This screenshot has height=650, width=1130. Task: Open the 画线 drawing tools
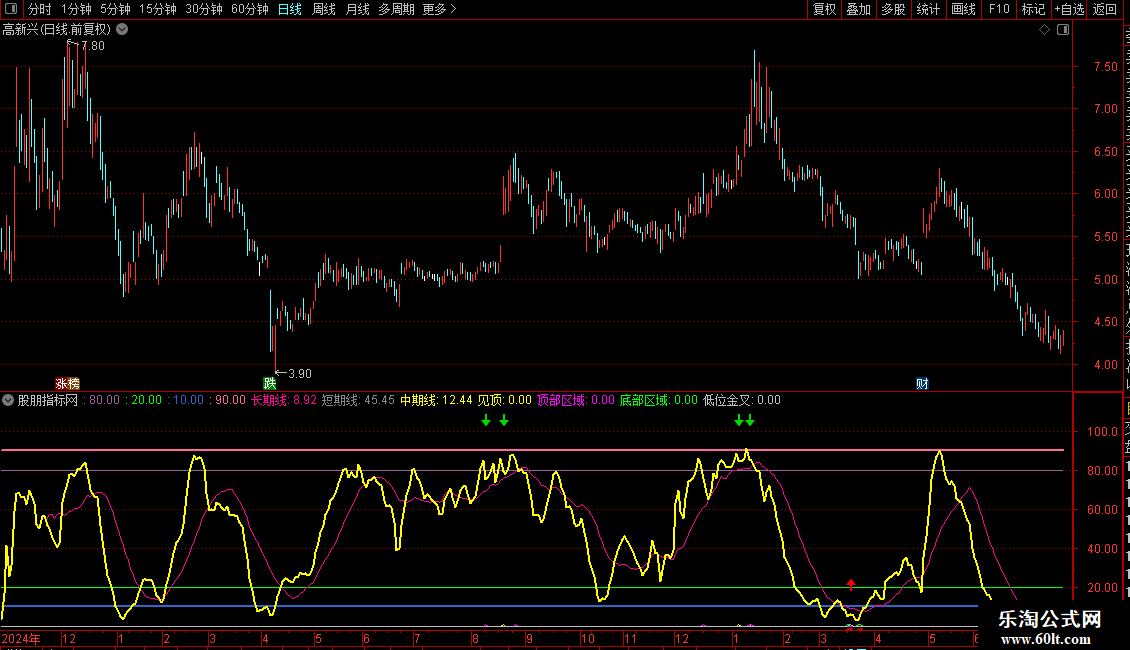point(963,9)
